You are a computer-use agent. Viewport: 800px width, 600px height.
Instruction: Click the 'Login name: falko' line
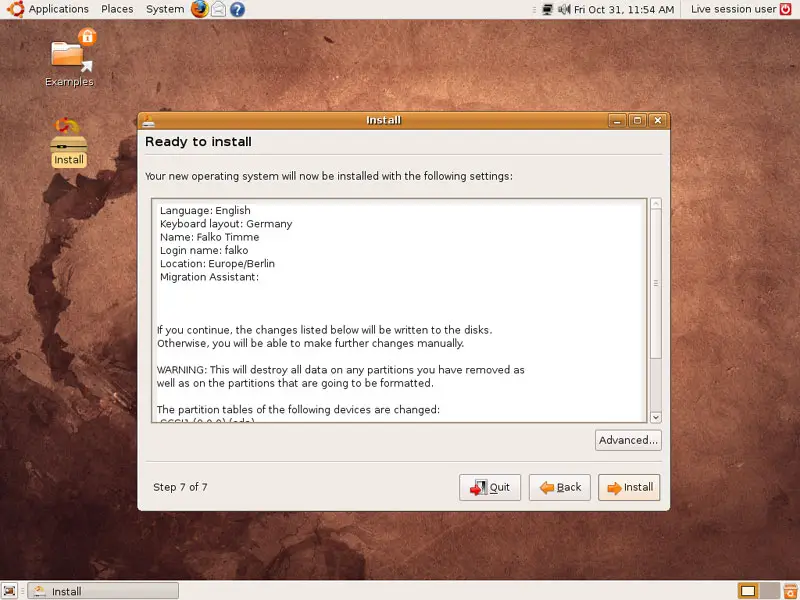click(204, 250)
